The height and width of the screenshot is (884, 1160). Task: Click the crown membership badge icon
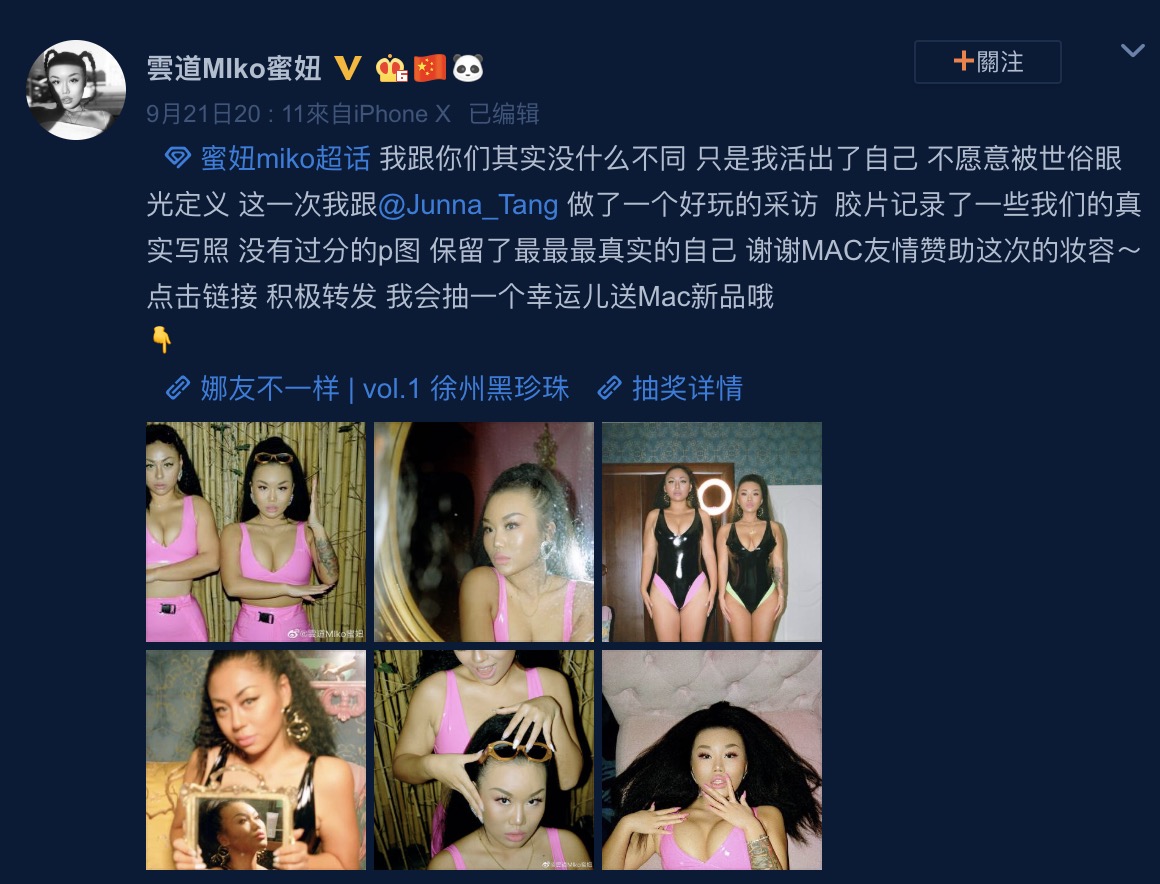click(x=391, y=69)
